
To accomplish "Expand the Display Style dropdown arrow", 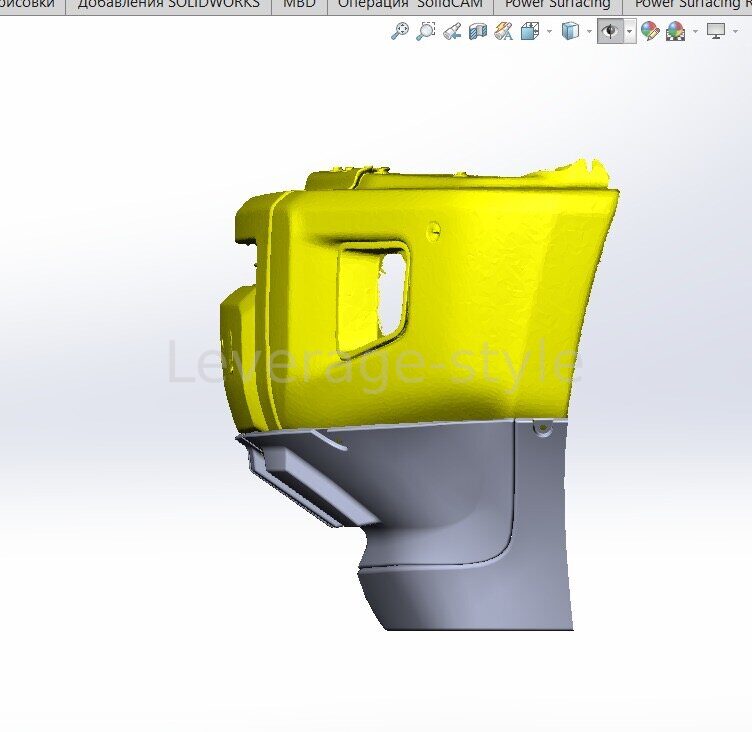I will pos(589,32).
